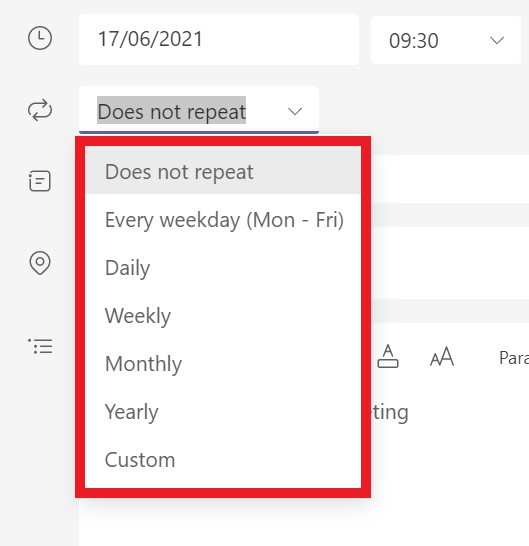Open the 09:30 time dropdown
This screenshot has width=529, height=546.
point(446,40)
